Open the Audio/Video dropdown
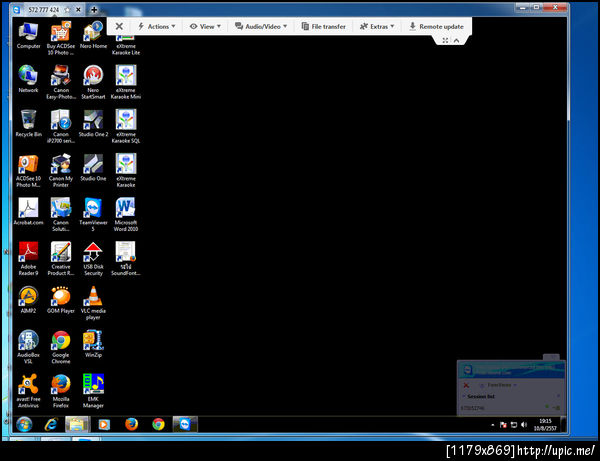 point(261,26)
